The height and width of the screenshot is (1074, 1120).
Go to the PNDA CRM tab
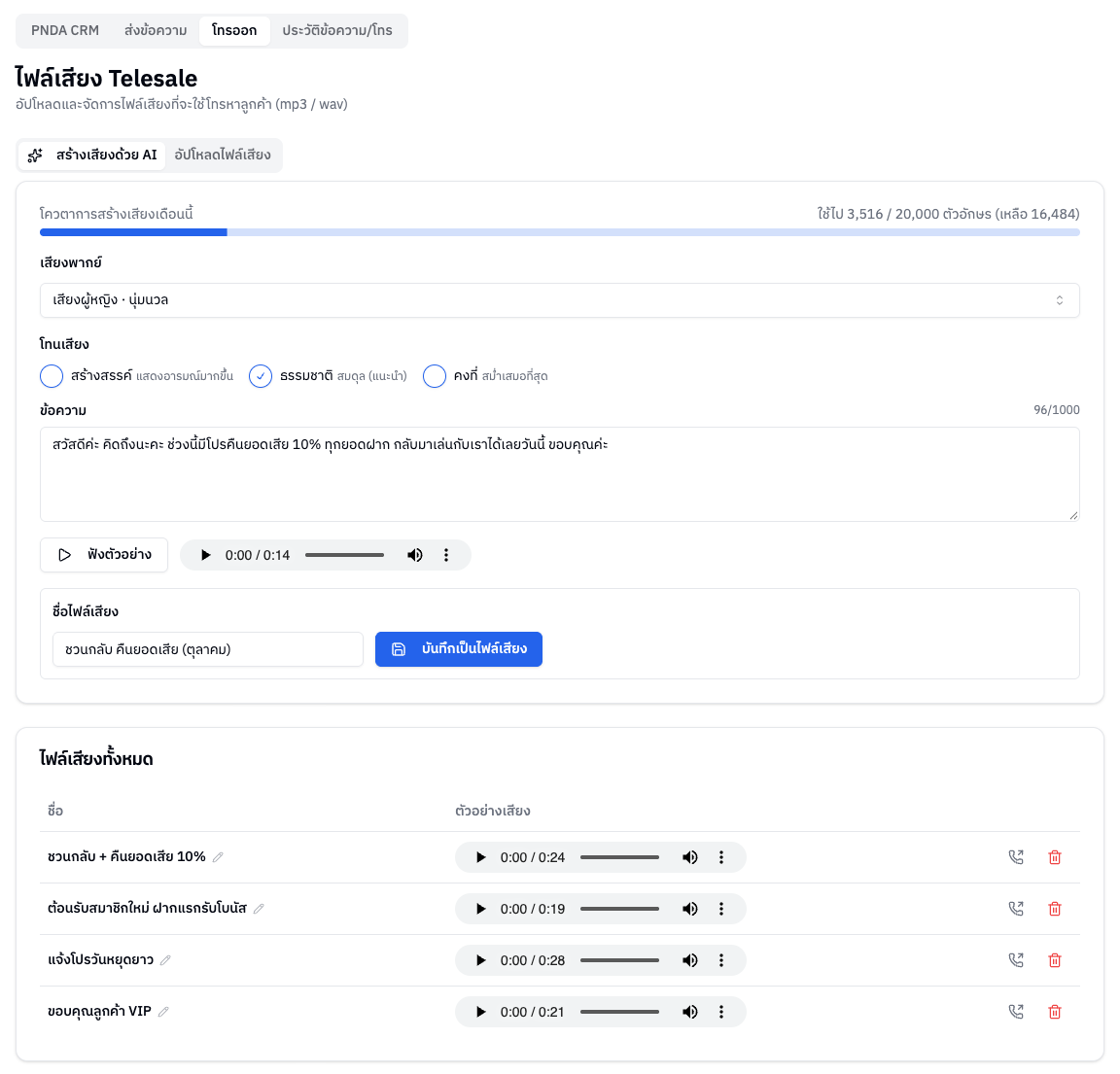coord(65,31)
